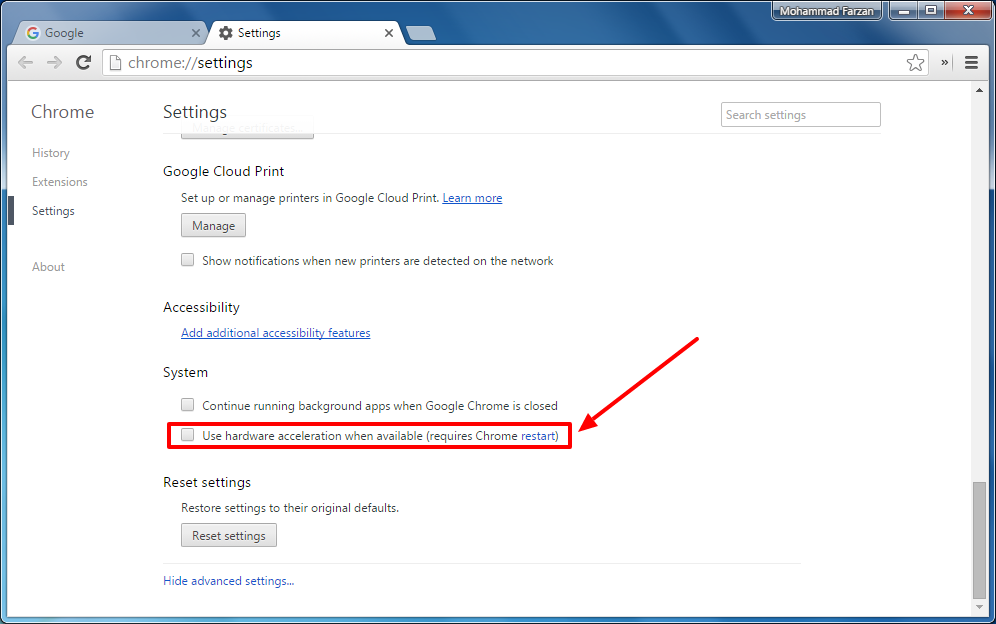Toggle the hardware acceleration checkbox
Viewport: 996px width, 624px height.
click(x=187, y=435)
